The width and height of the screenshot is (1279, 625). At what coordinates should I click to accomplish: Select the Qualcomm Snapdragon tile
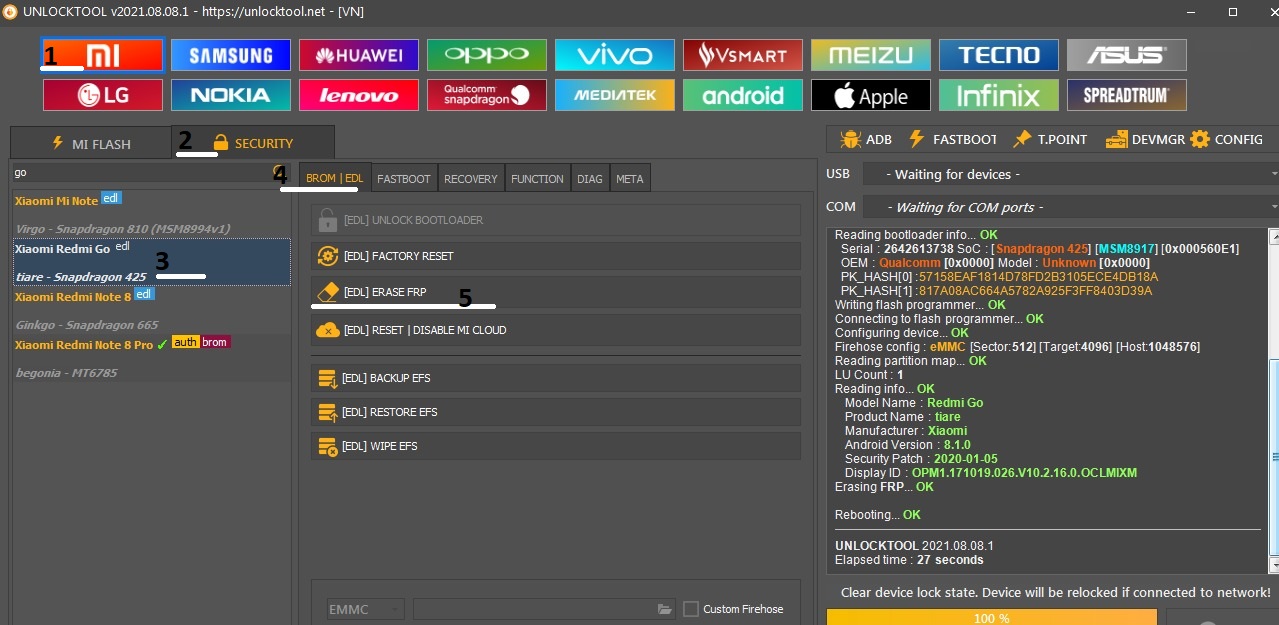487,95
